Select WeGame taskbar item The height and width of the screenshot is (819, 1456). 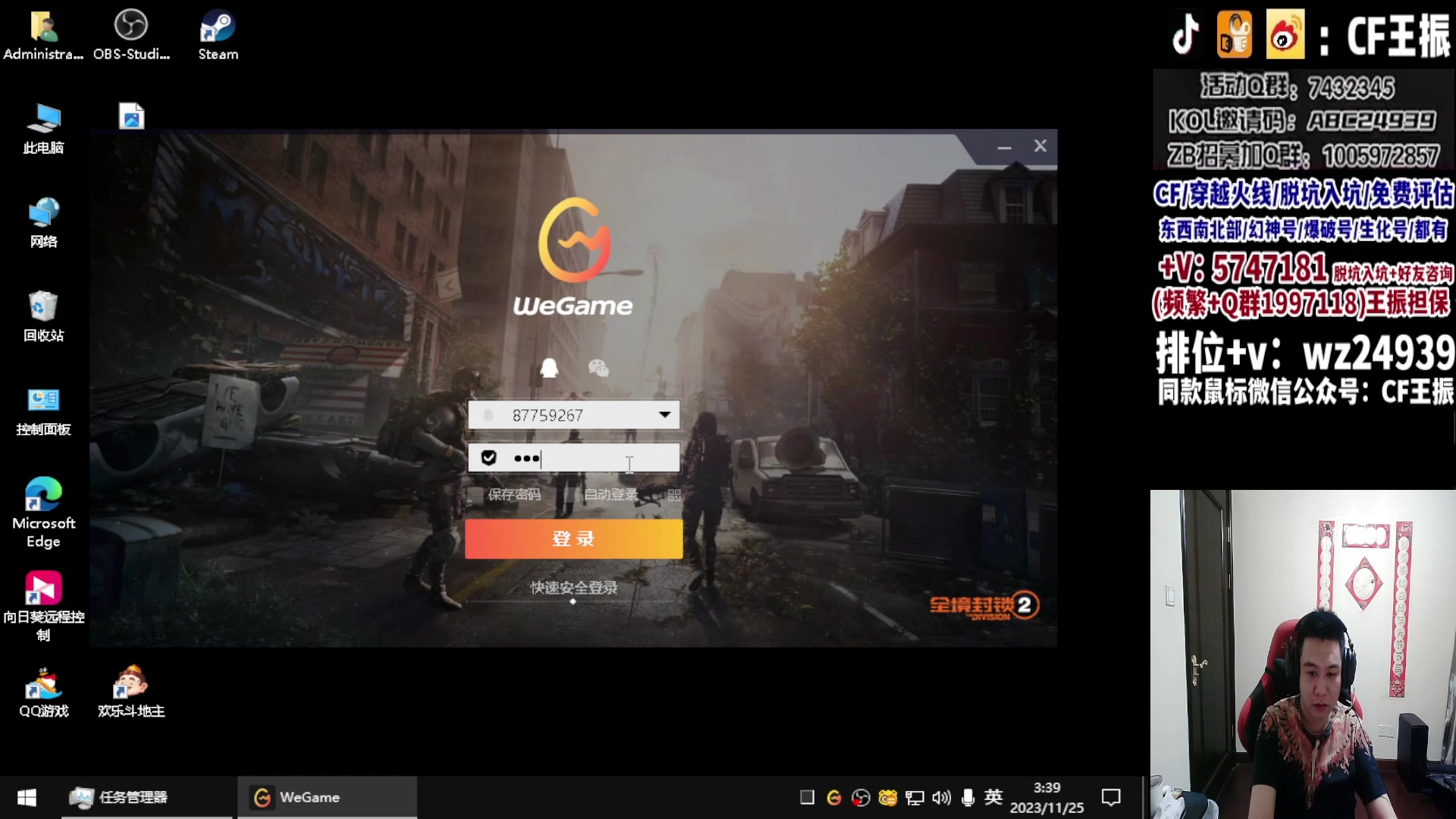(x=309, y=797)
